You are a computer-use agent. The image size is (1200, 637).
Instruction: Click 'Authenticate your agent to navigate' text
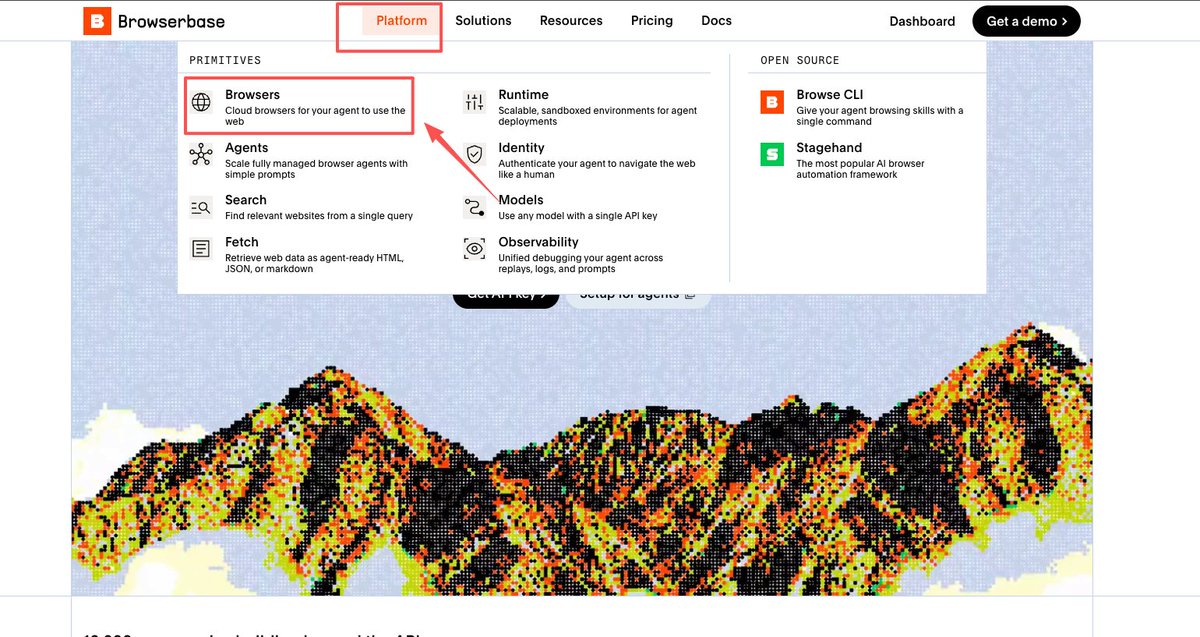point(596,169)
